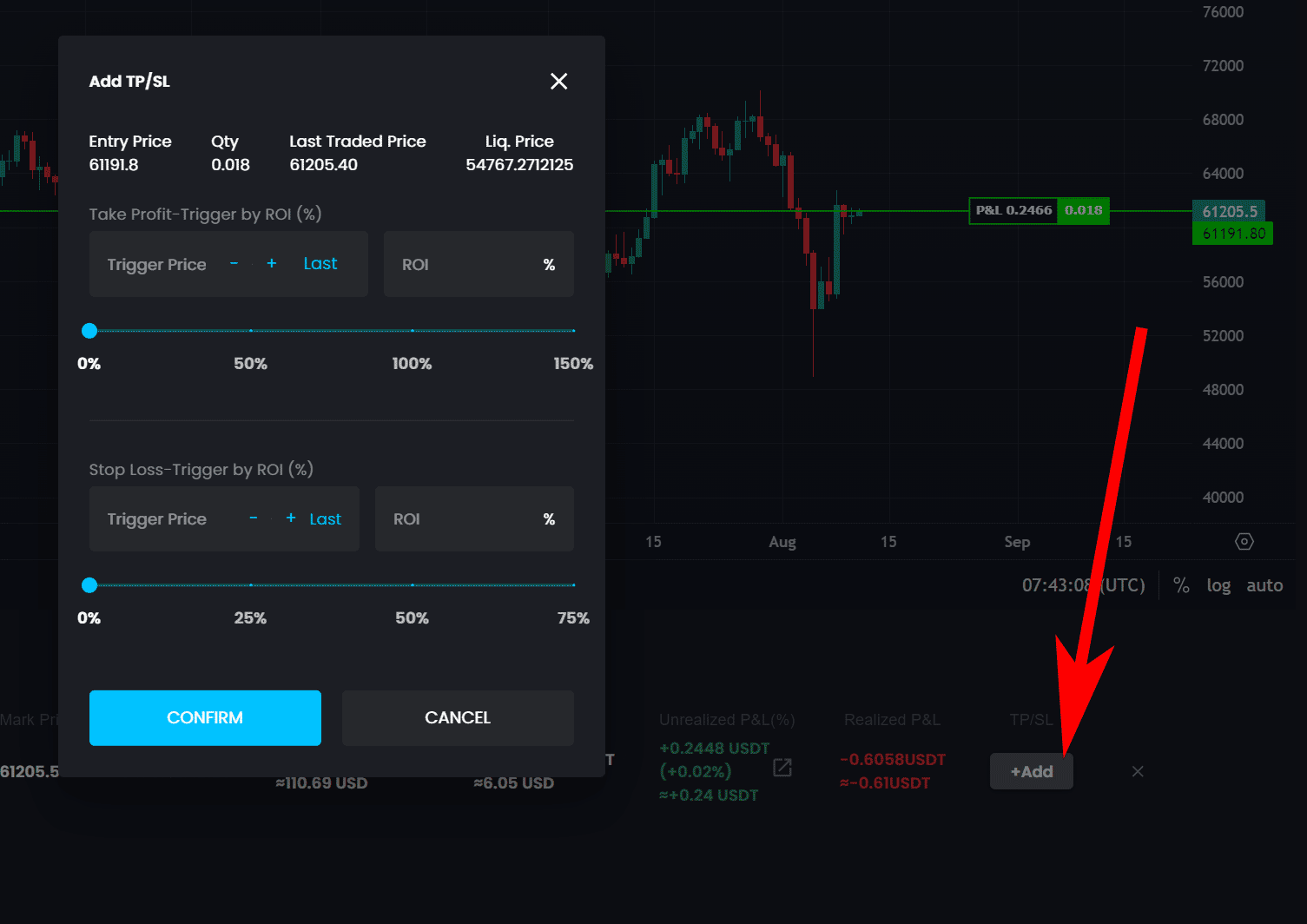Open Take Profit 'Last' price type selector
The height and width of the screenshot is (924, 1307).
click(320, 263)
